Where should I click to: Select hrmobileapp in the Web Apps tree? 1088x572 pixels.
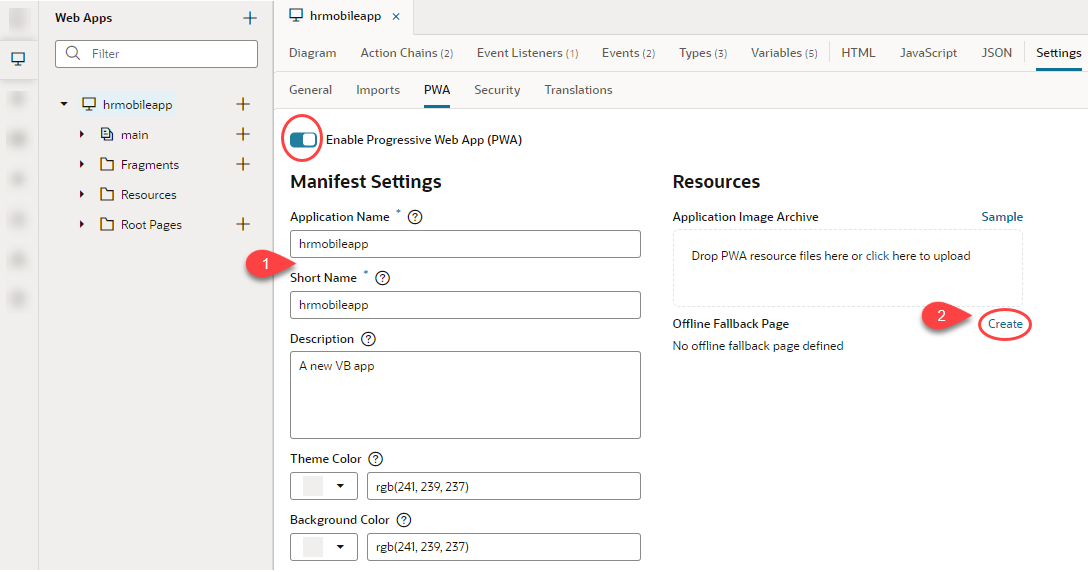click(x=137, y=104)
